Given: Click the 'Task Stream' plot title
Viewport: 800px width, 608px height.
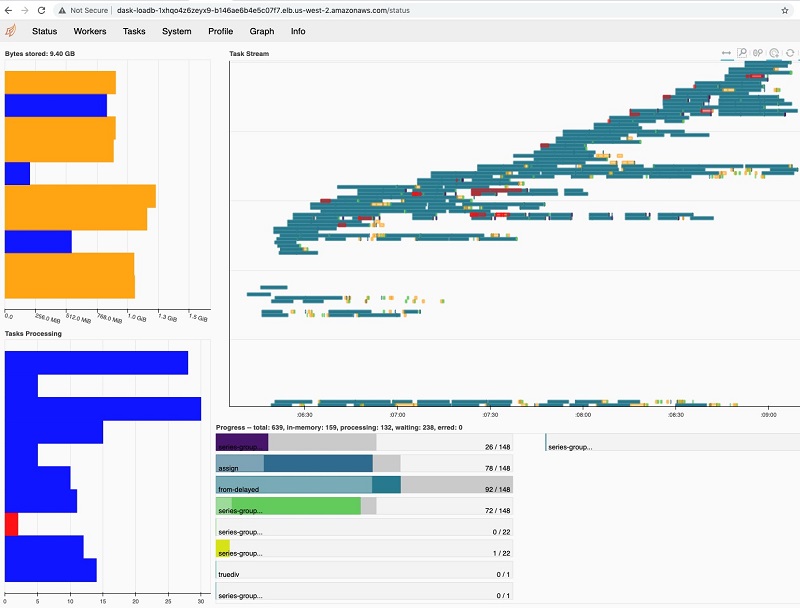Looking at the screenshot, I should [x=249, y=54].
